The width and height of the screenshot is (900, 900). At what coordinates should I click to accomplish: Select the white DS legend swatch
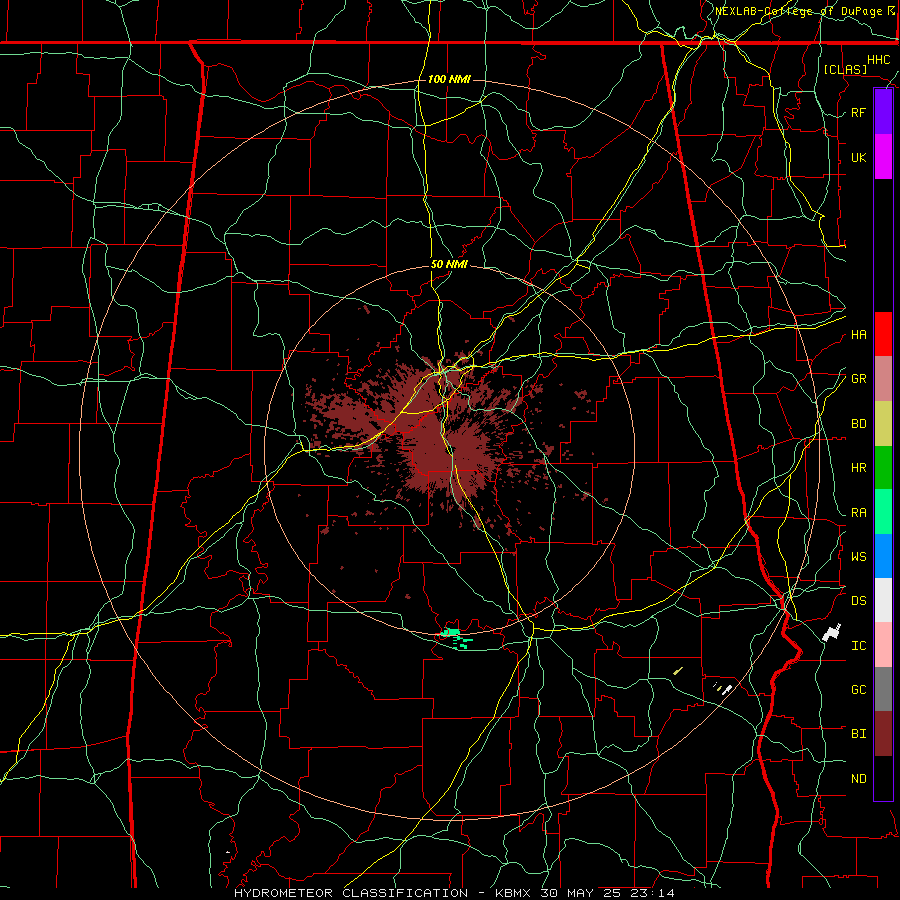883,600
